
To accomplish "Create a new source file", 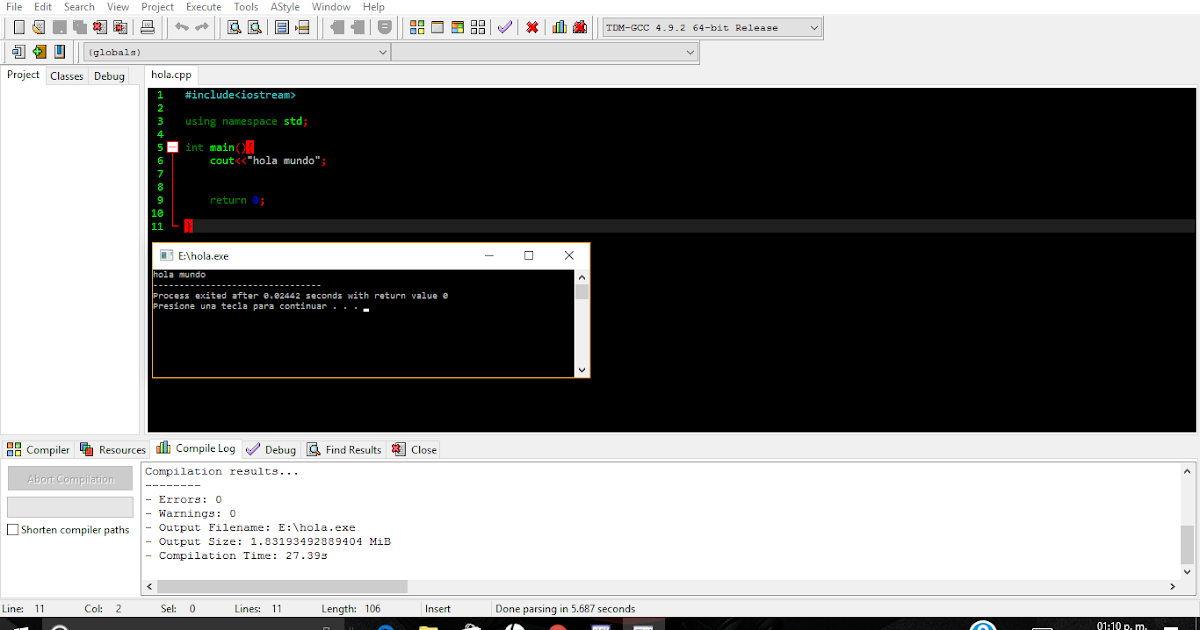I will tap(17, 27).
